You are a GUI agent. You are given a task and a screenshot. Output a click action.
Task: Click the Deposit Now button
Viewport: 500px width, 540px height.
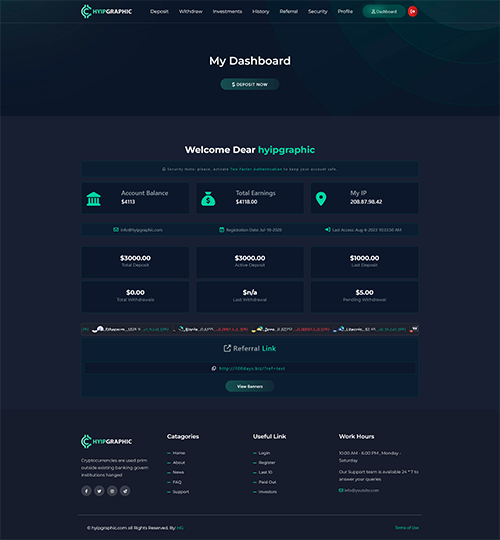[x=250, y=84]
